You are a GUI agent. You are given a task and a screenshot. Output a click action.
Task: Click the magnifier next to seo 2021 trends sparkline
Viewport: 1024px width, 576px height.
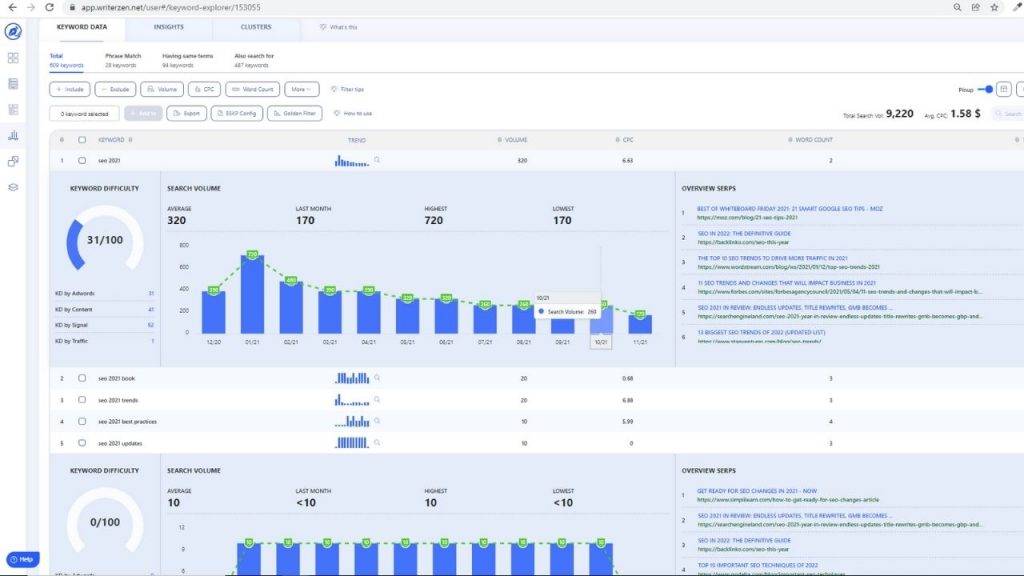click(x=377, y=399)
